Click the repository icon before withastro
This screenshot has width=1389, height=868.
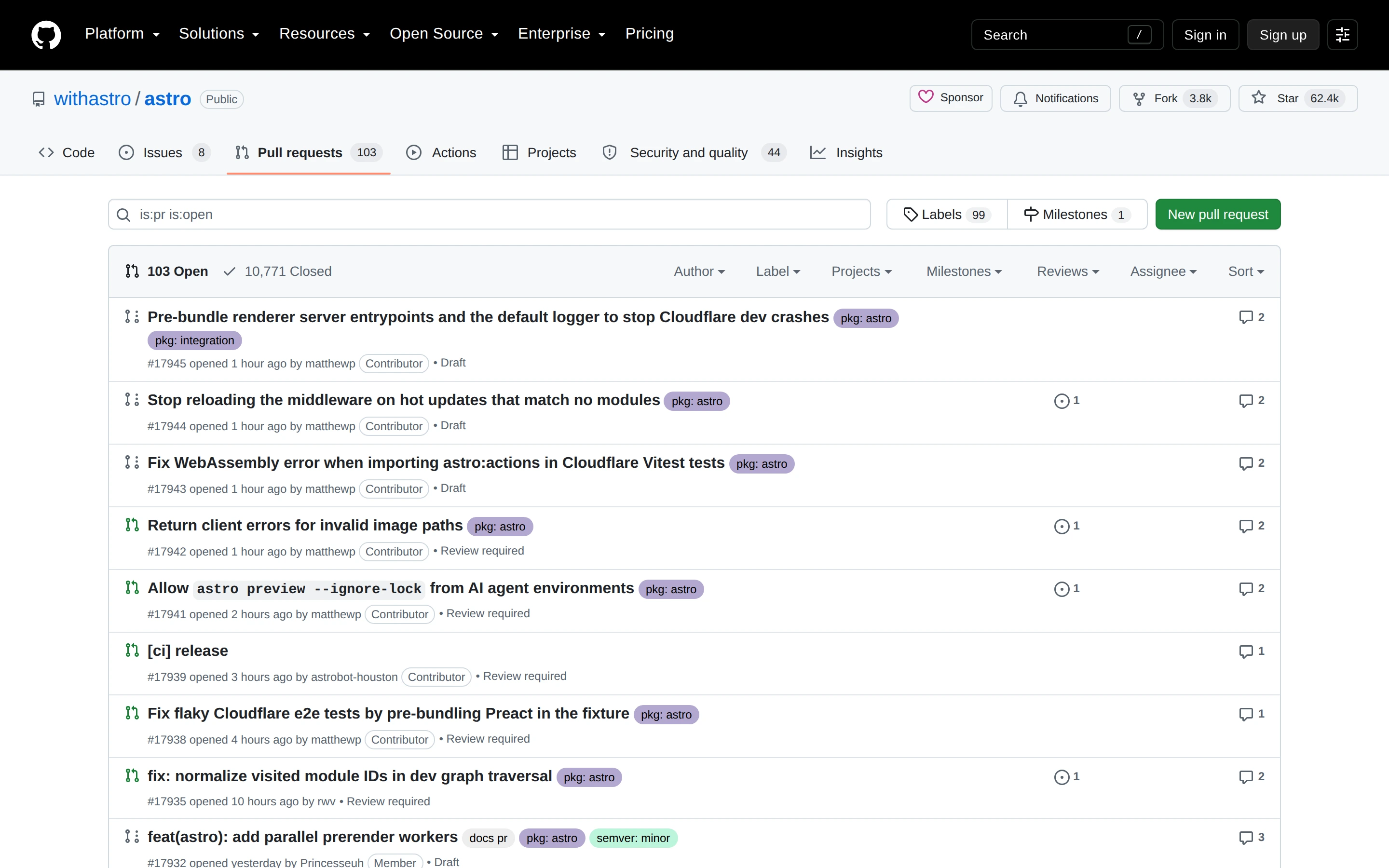39,99
